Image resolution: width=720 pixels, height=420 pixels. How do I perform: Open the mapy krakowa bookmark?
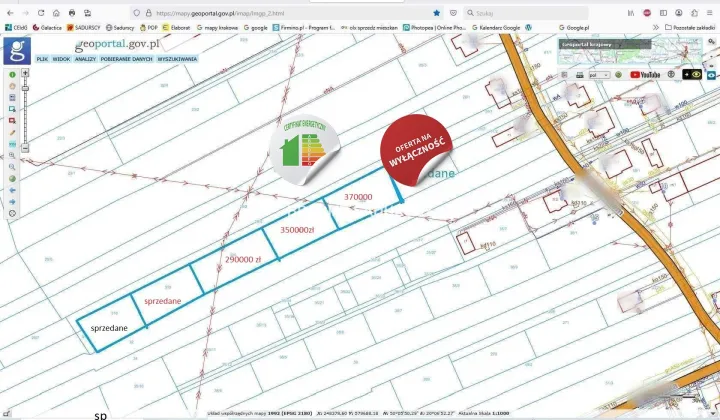point(217,28)
